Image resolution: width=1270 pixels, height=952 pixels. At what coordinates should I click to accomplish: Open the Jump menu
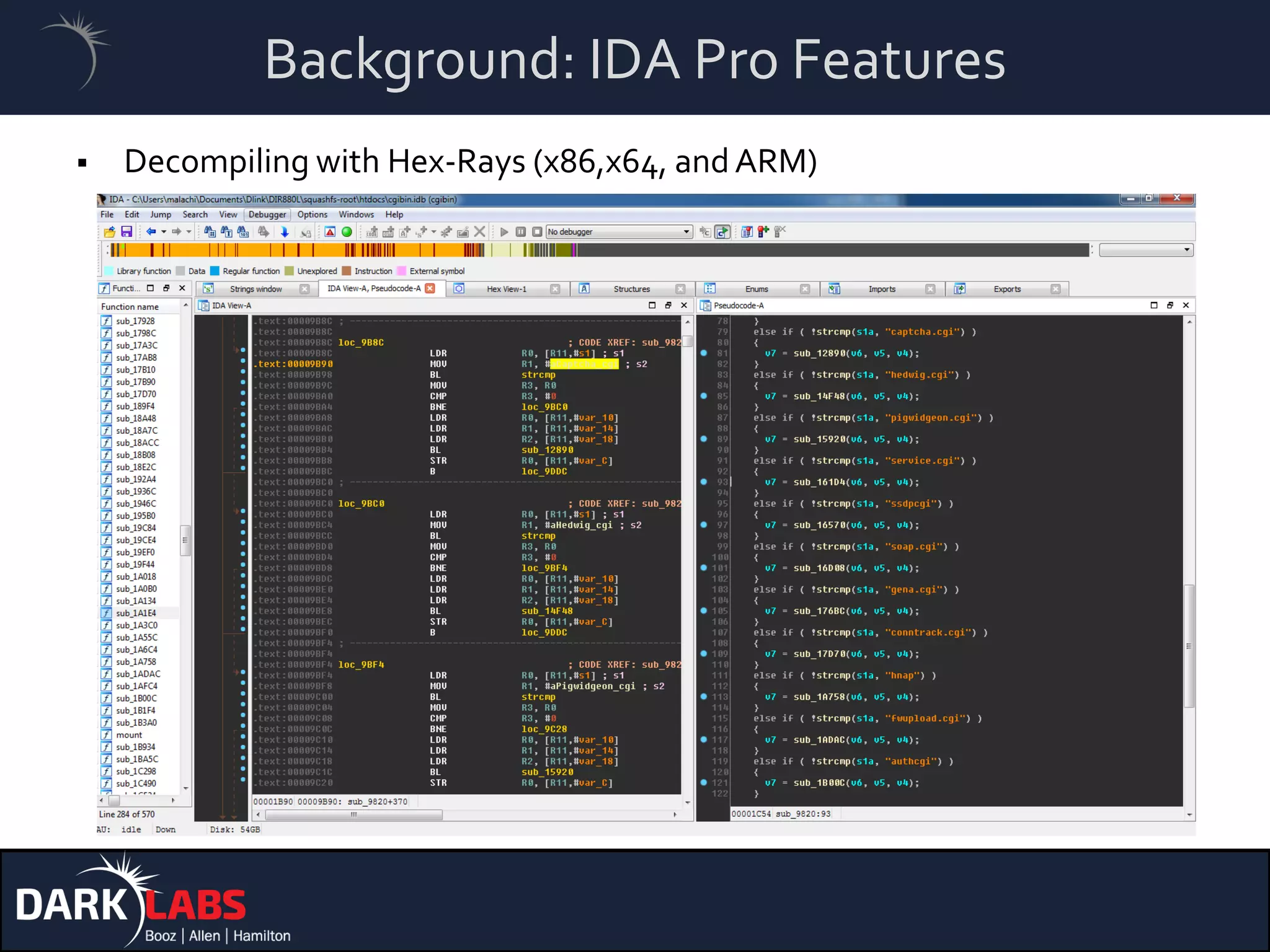[161, 214]
